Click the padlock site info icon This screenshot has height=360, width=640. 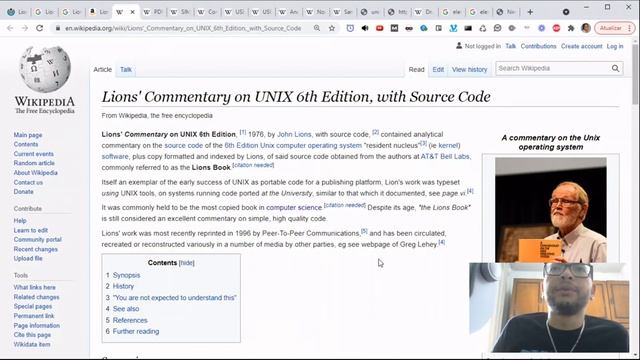(58, 28)
